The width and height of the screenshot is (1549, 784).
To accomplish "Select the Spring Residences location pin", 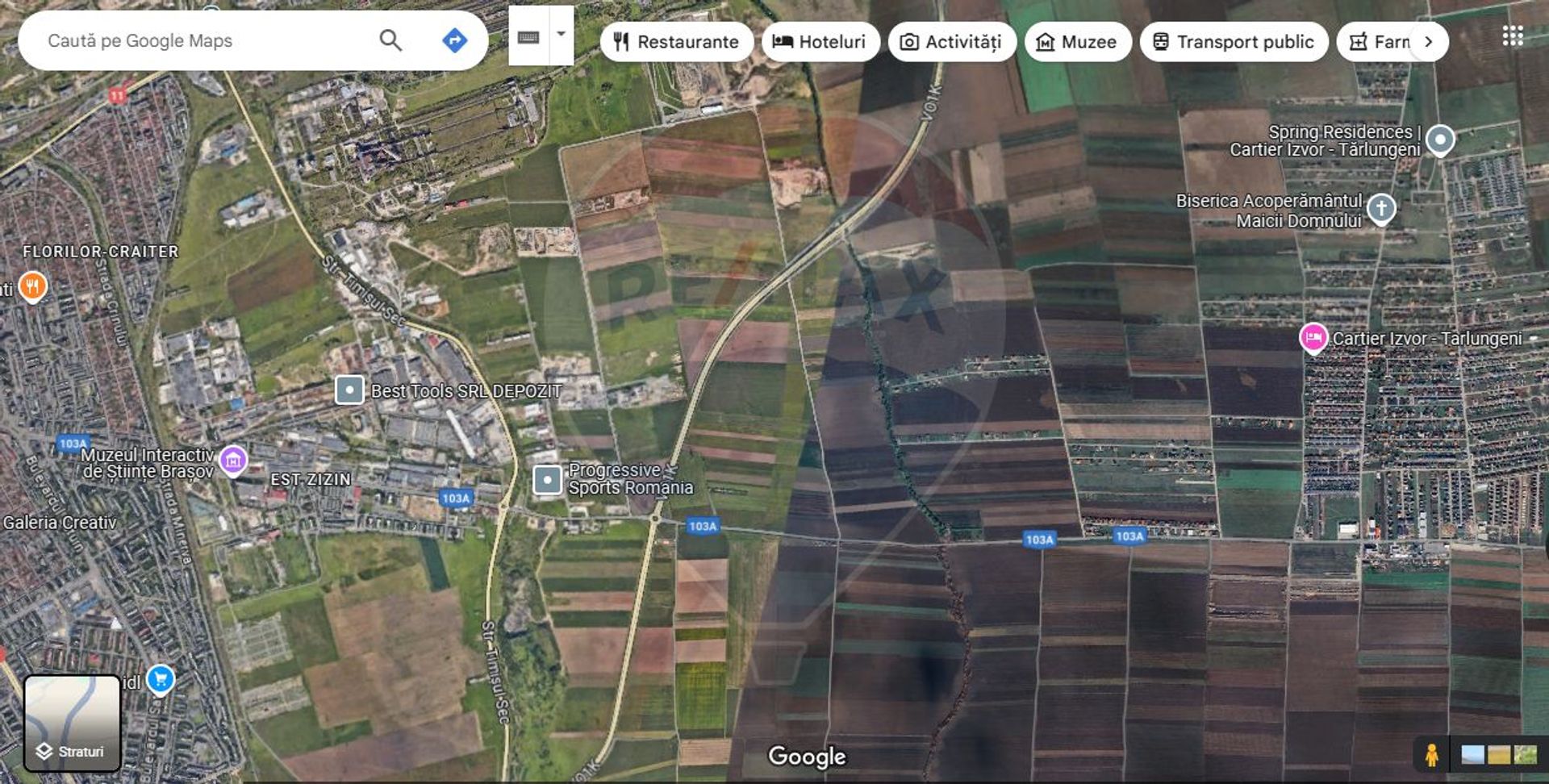I will click(1440, 140).
